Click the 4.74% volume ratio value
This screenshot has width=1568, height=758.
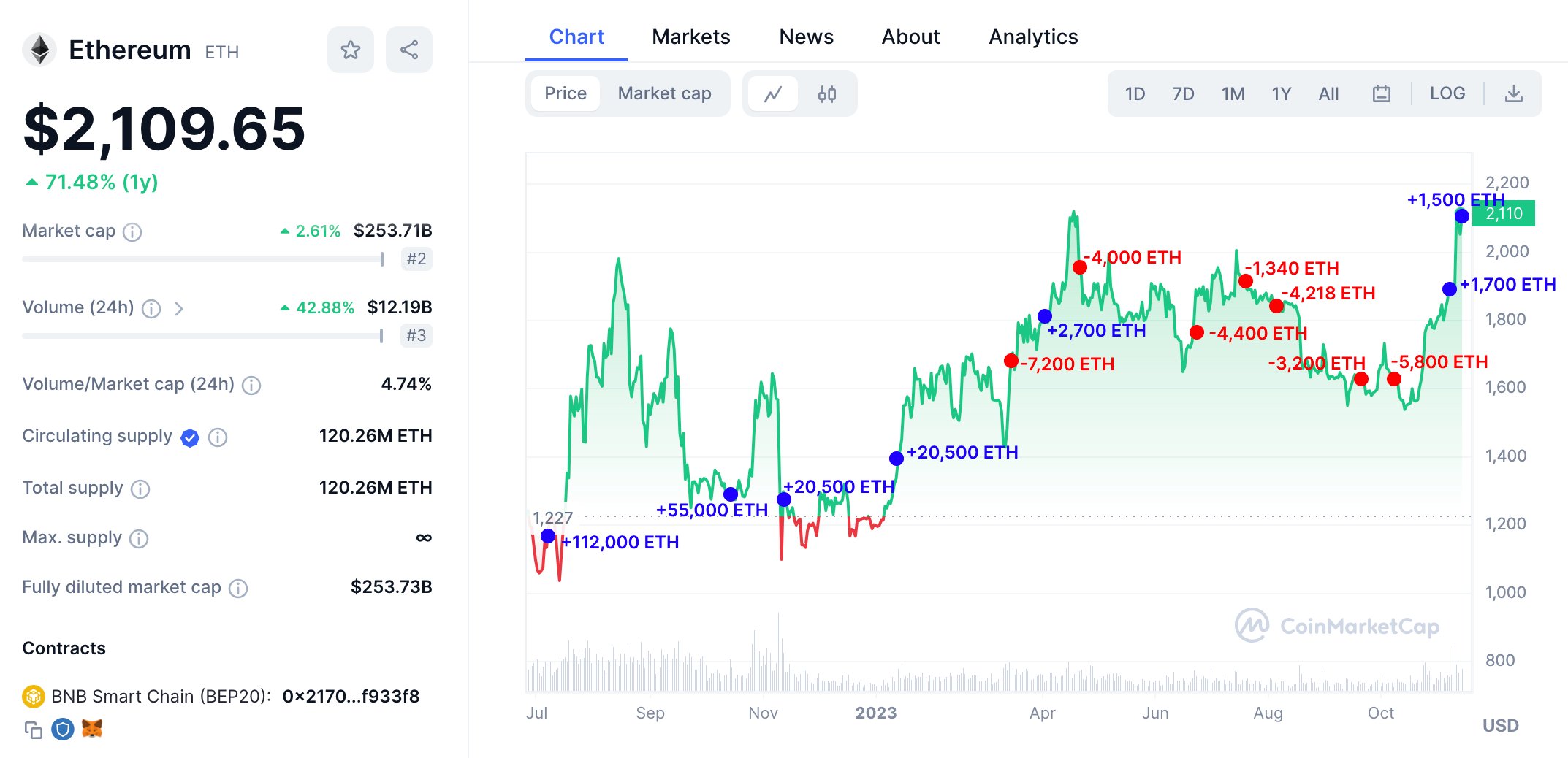pos(406,384)
